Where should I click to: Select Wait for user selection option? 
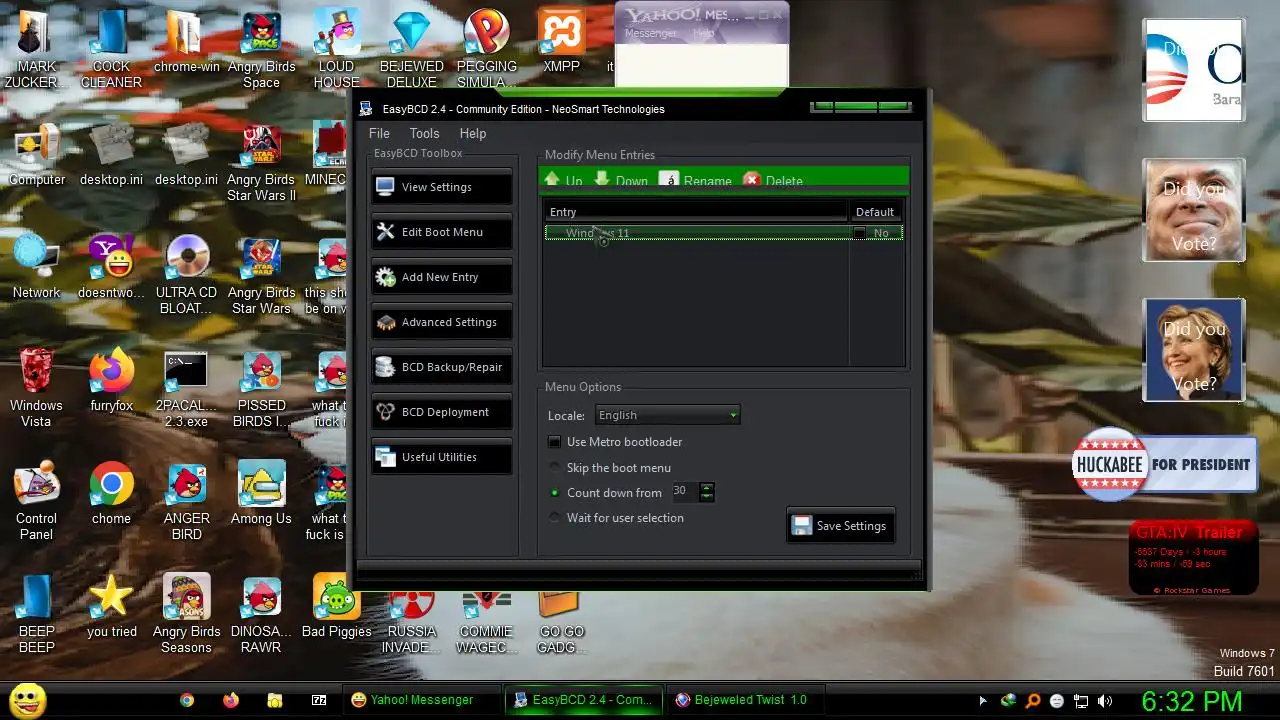tap(555, 518)
